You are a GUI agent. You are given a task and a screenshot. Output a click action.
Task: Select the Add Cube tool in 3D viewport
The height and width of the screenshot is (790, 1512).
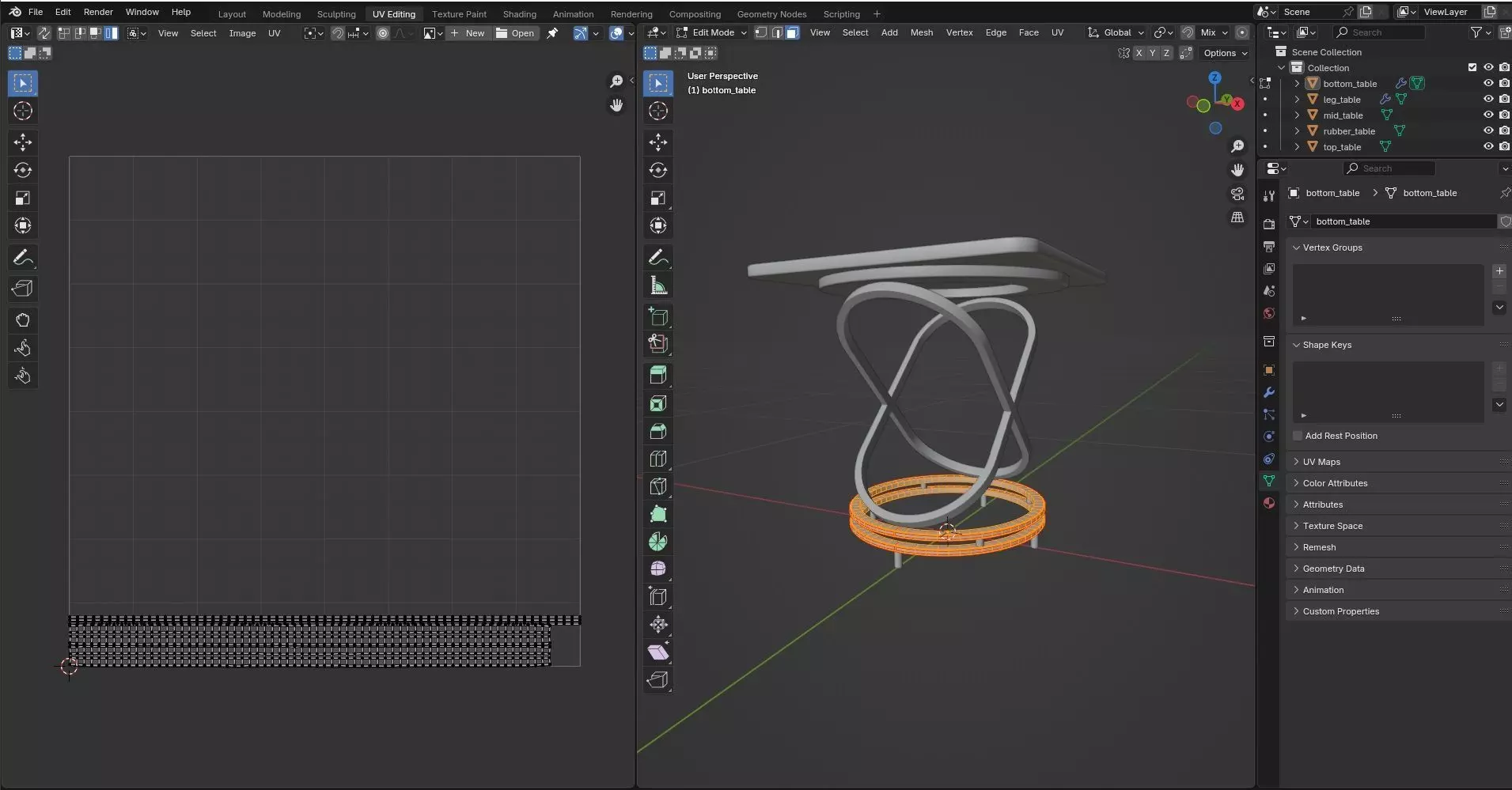(x=658, y=316)
